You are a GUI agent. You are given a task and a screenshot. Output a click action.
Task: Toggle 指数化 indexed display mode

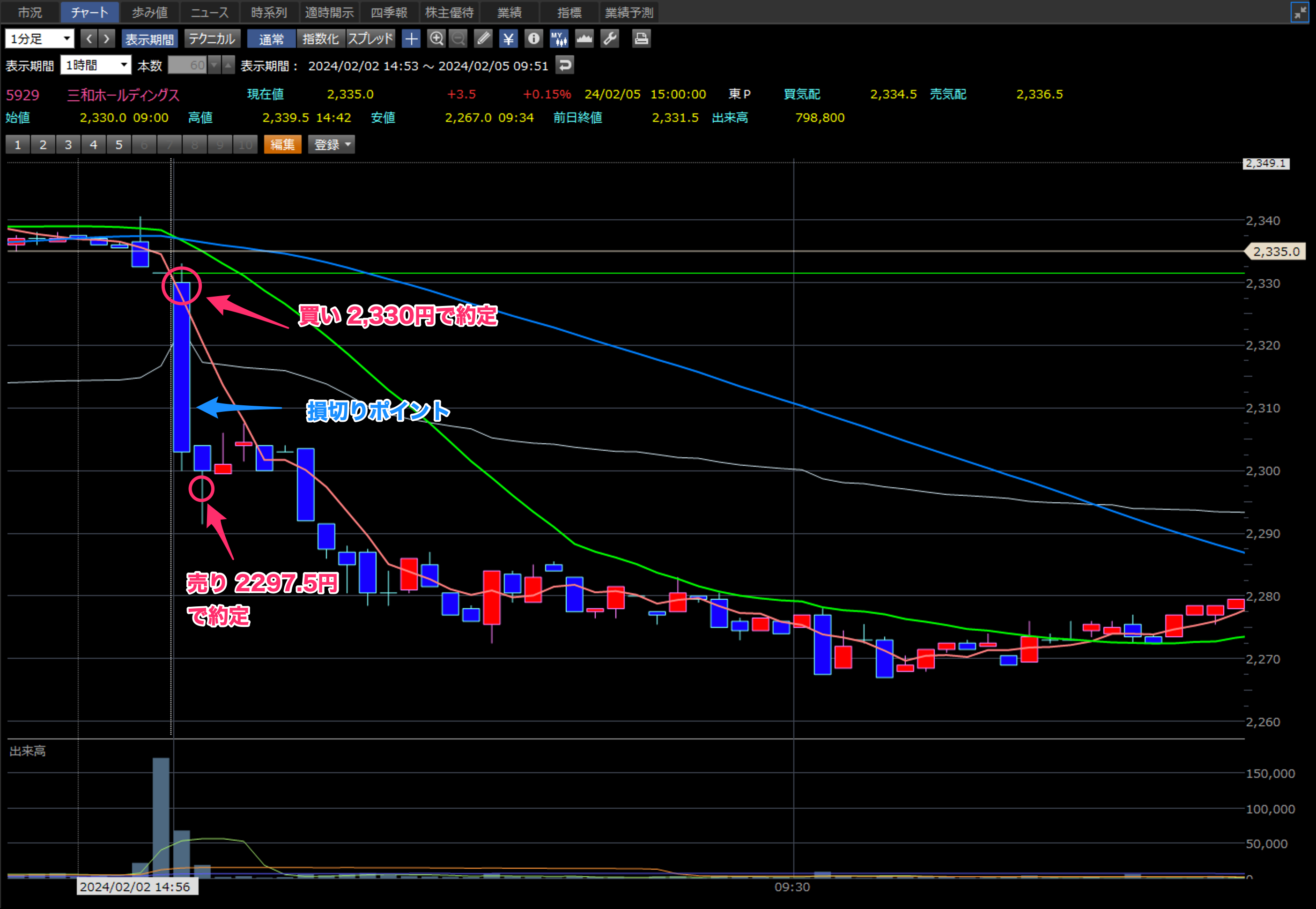coord(320,39)
